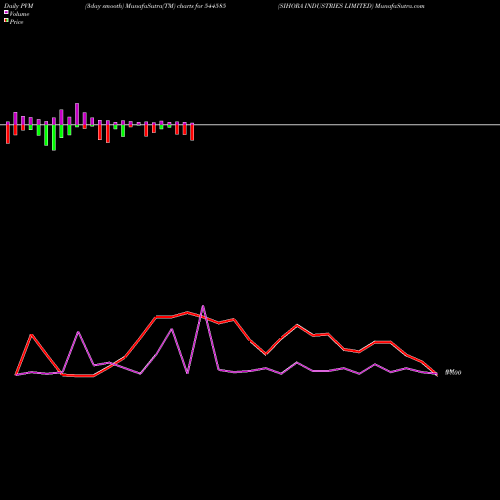Click the 'SIHORA INDUSTRIES LIMITED' title text
This screenshot has height=500, width=500.
tap(325, 6)
